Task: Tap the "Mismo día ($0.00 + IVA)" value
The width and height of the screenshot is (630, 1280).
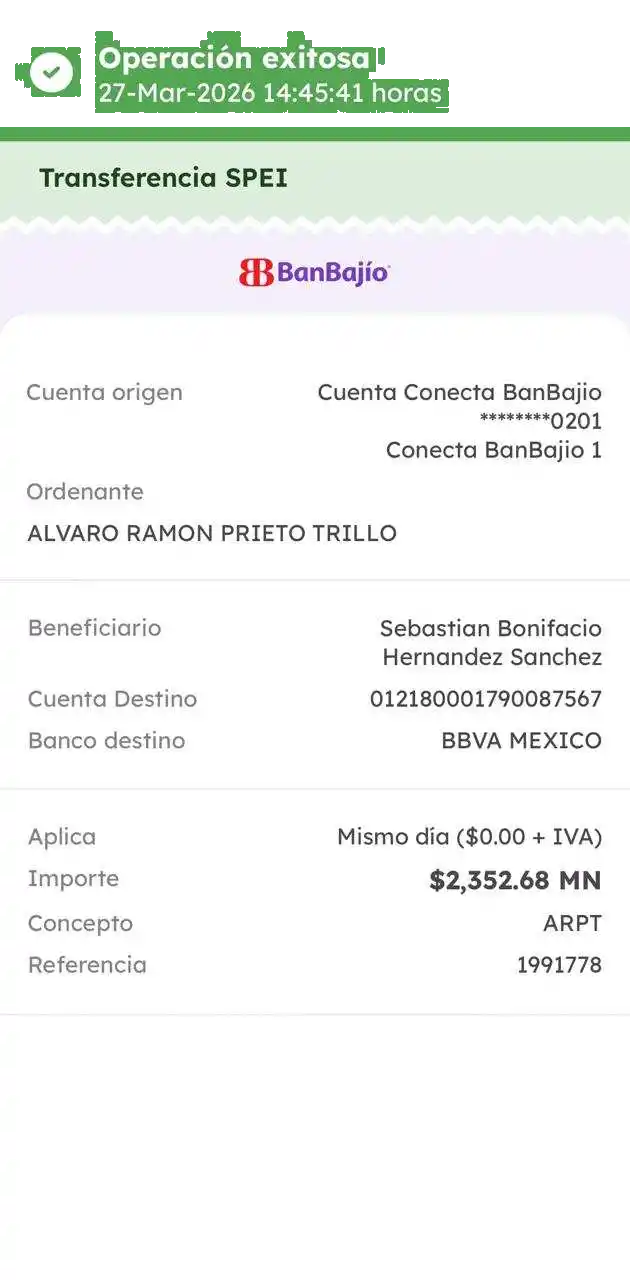Action: click(x=469, y=837)
